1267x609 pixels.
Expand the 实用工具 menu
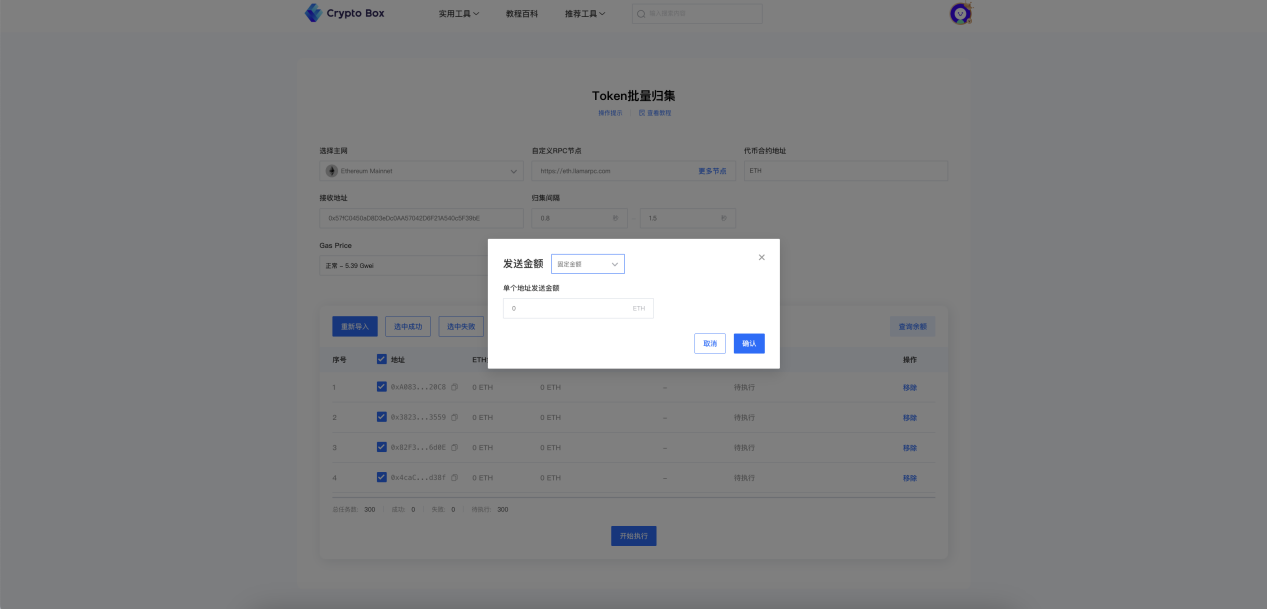pos(458,14)
